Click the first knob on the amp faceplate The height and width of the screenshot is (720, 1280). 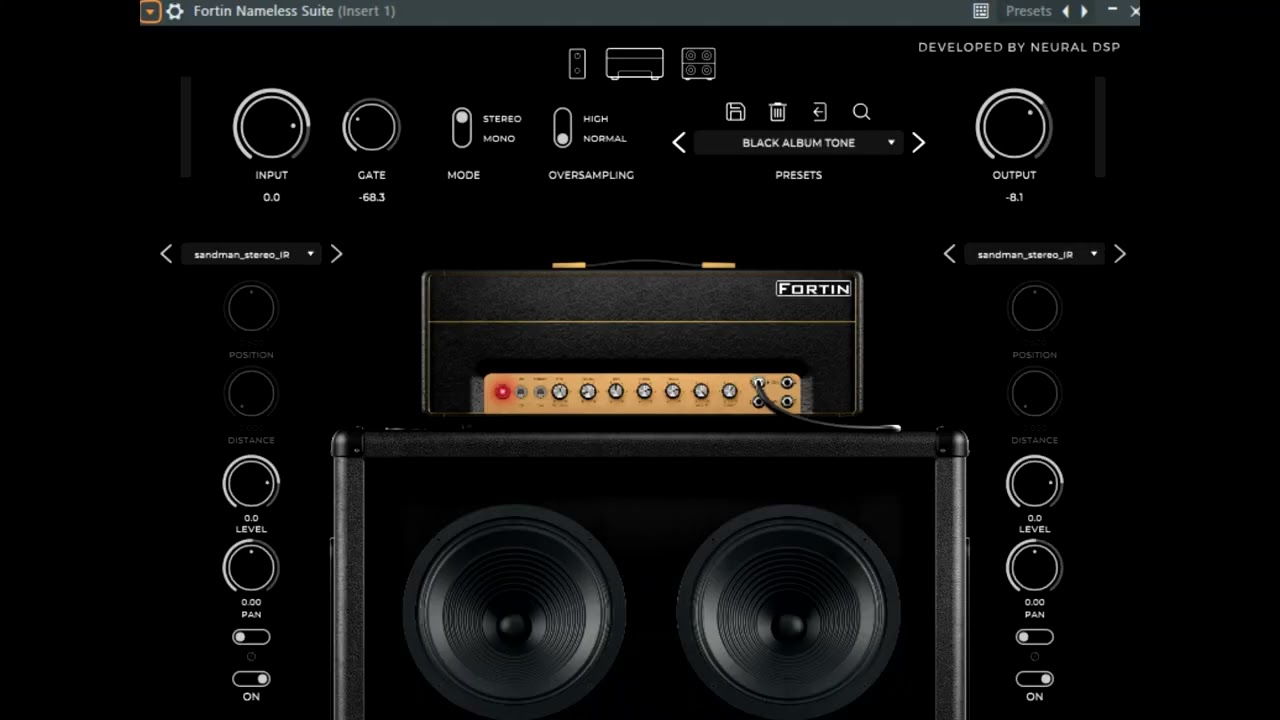pos(560,392)
